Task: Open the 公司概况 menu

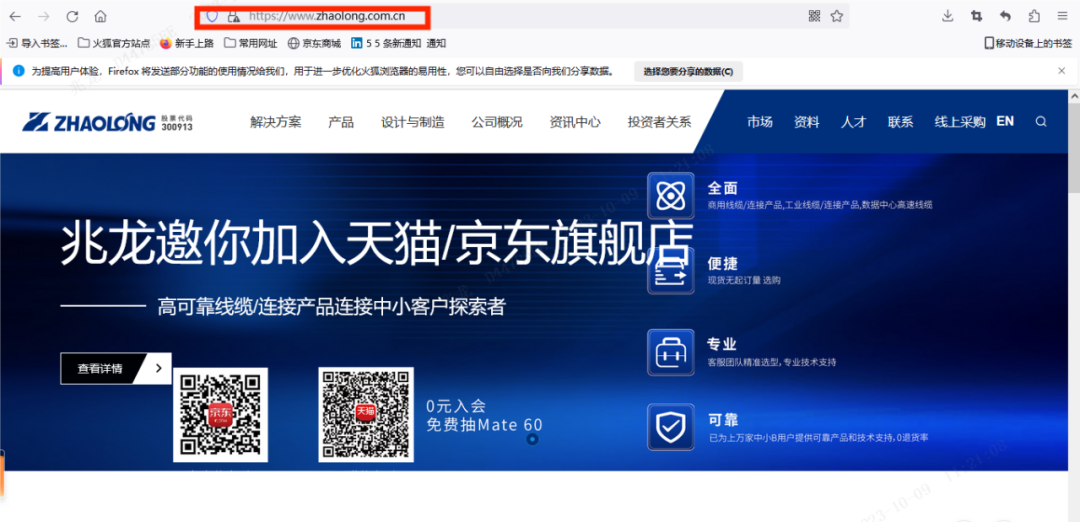Action: pos(497,123)
